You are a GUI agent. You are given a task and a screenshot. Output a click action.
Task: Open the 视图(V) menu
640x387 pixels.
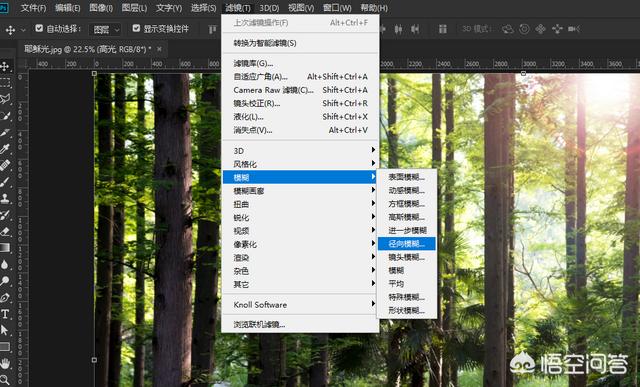(301, 8)
